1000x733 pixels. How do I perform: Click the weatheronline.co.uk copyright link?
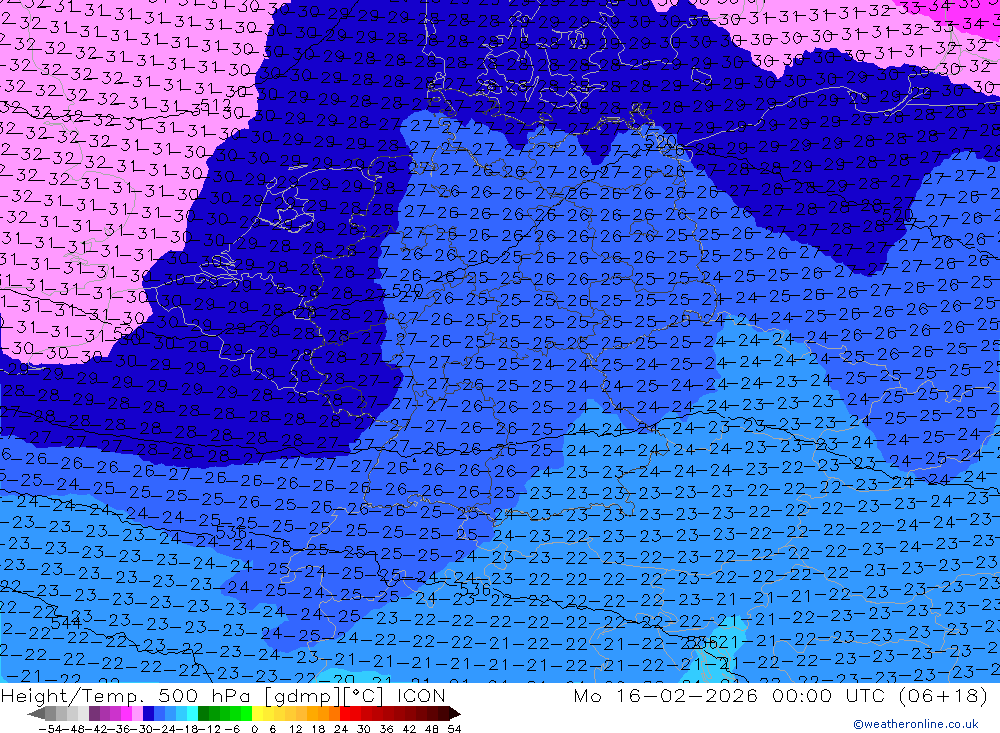coord(915,723)
